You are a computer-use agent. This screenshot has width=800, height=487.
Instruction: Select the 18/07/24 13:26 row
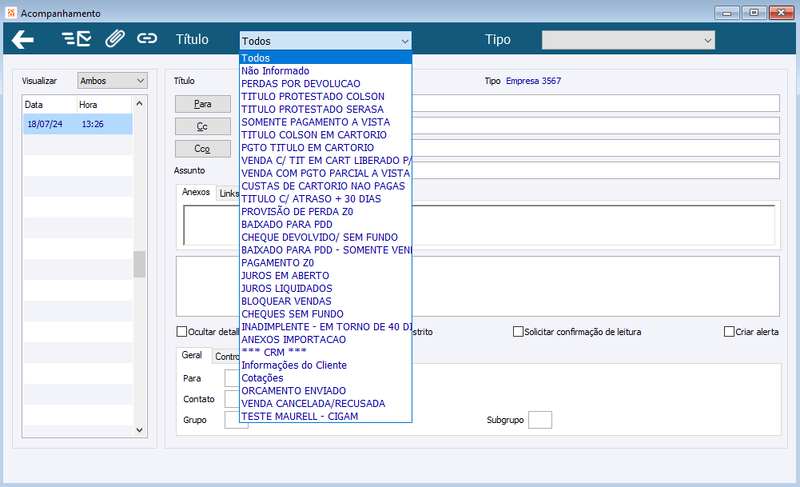coord(78,124)
